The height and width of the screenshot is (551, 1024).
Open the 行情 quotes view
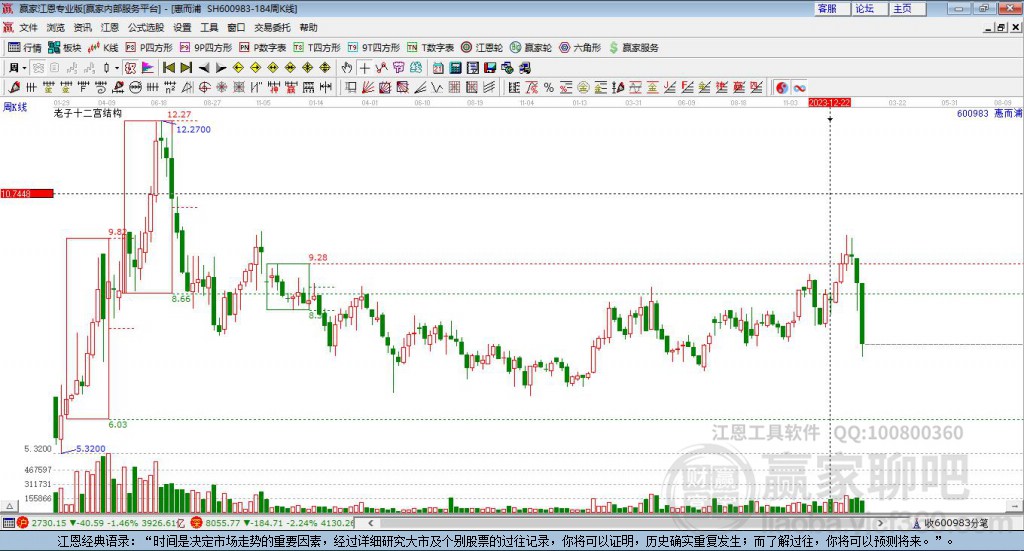pos(24,48)
